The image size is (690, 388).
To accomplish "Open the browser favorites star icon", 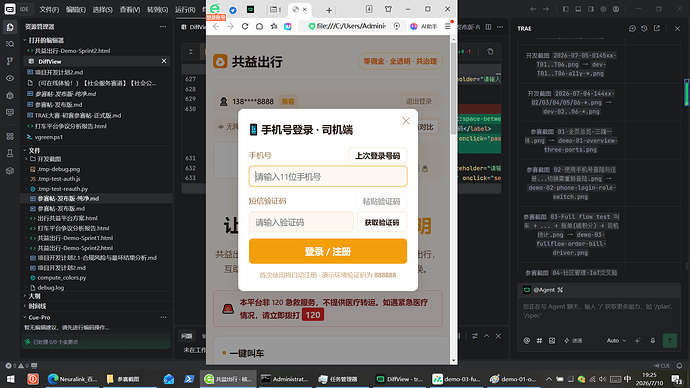I will click(274, 26).
